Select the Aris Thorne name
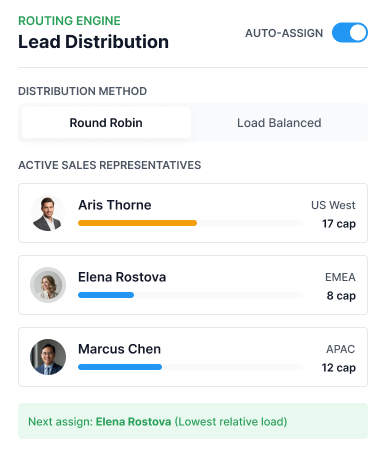The height and width of the screenshot is (454, 390). 115,205
